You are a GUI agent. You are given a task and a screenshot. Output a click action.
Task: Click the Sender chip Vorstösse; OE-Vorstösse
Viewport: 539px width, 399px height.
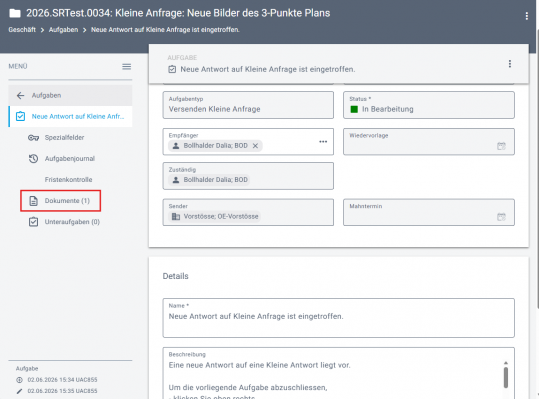coord(214,217)
